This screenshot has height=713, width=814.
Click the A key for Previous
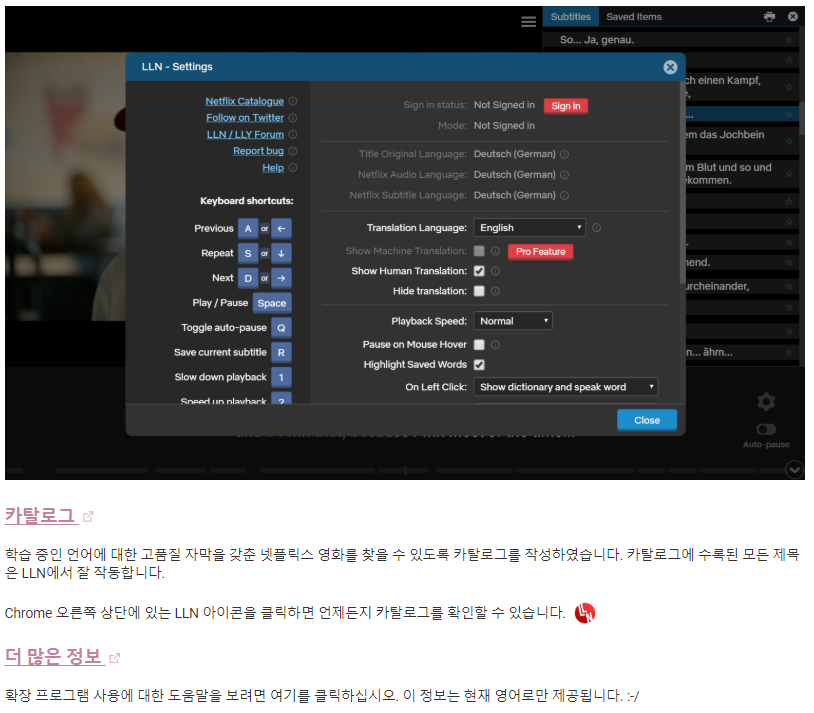click(248, 228)
